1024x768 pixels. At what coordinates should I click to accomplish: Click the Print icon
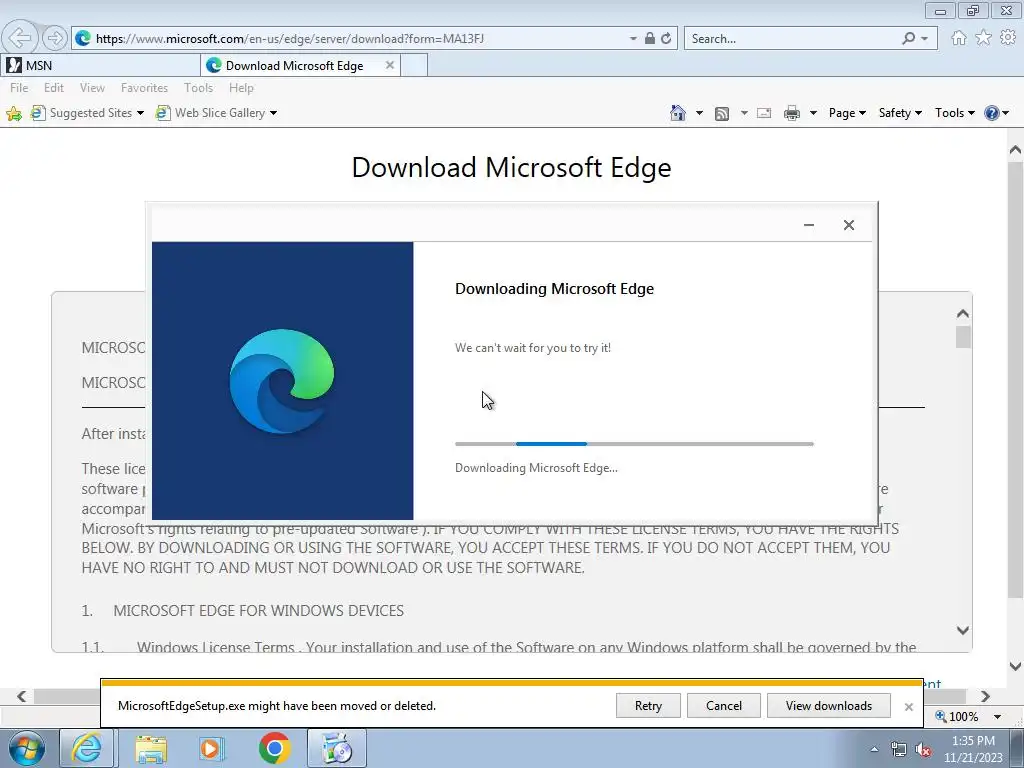[x=792, y=114]
